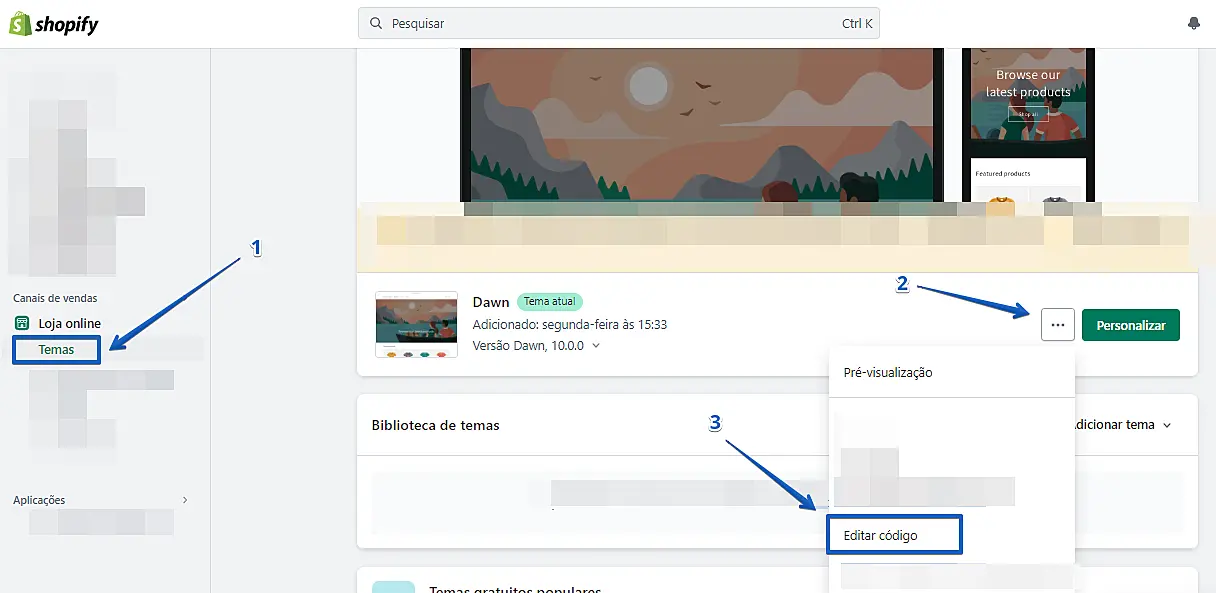
Task: Click the Shop all button in the mobile preview
Action: (x=1028, y=114)
